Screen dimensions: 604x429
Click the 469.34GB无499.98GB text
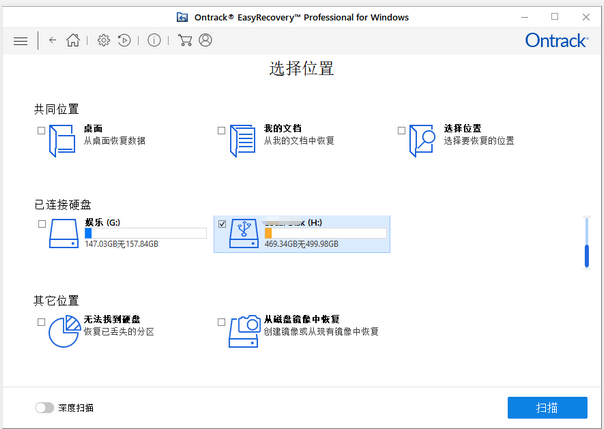(302, 244)
